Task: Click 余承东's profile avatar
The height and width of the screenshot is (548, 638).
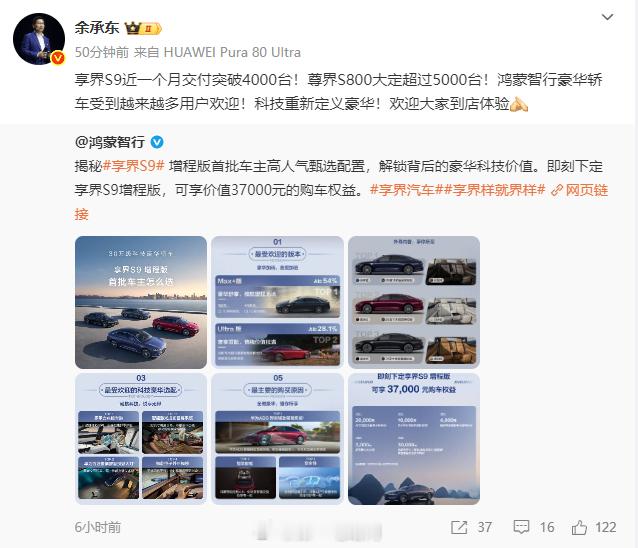Action: click(39, 39)
